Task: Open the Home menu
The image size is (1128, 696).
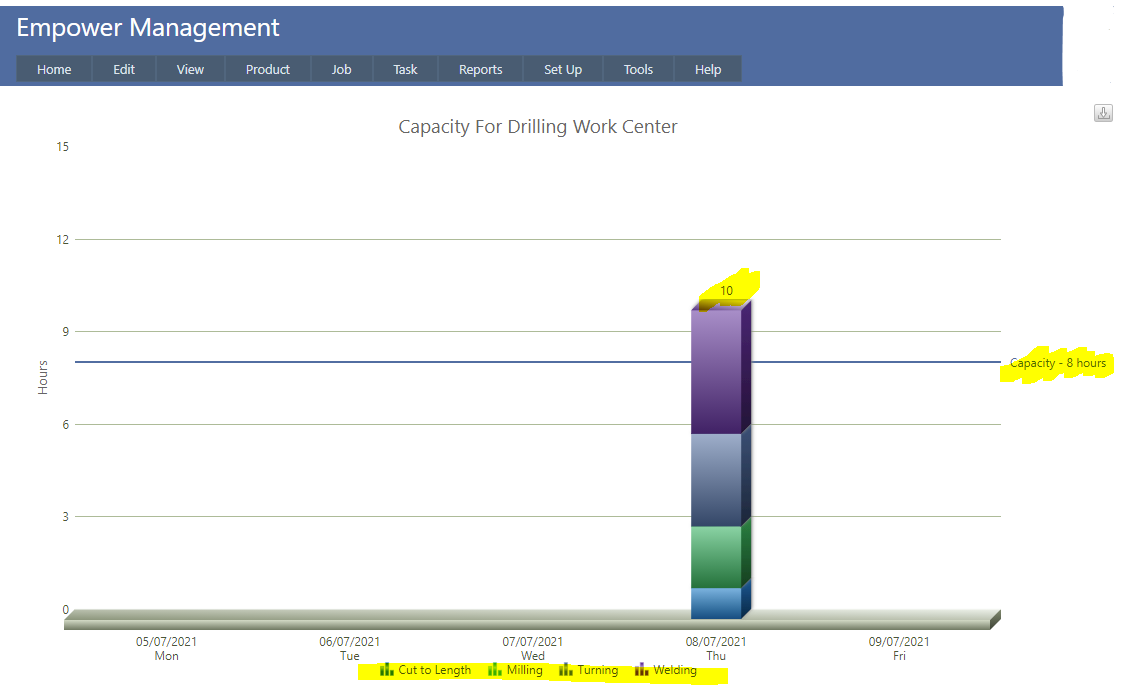Action: point(54,69)
